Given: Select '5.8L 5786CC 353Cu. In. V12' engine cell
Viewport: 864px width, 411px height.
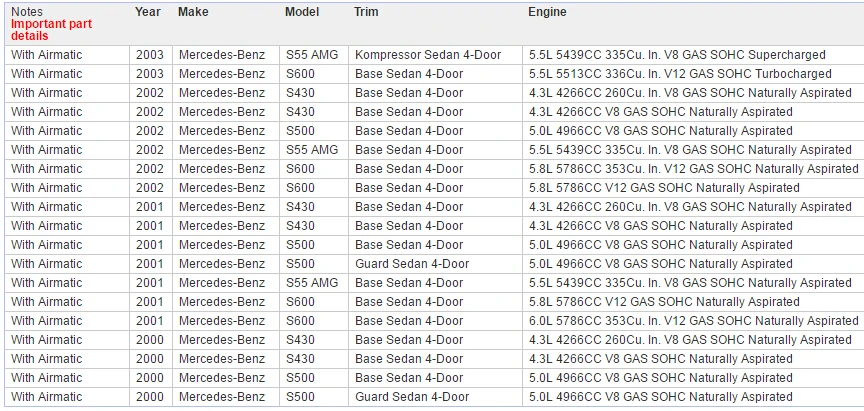Looking at the screenshot, I should (x=693, y=169).
